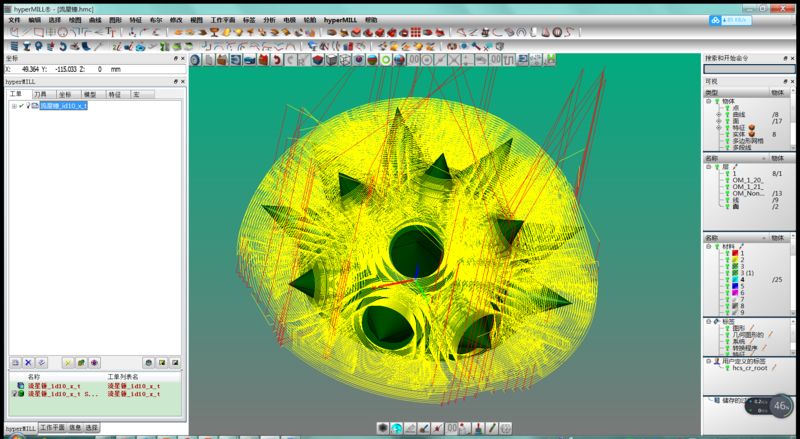Image resolution: width=800 pixels, height=439 pixels.
Task: Collapse the 材料 material tree
Action: pos(709,247)
